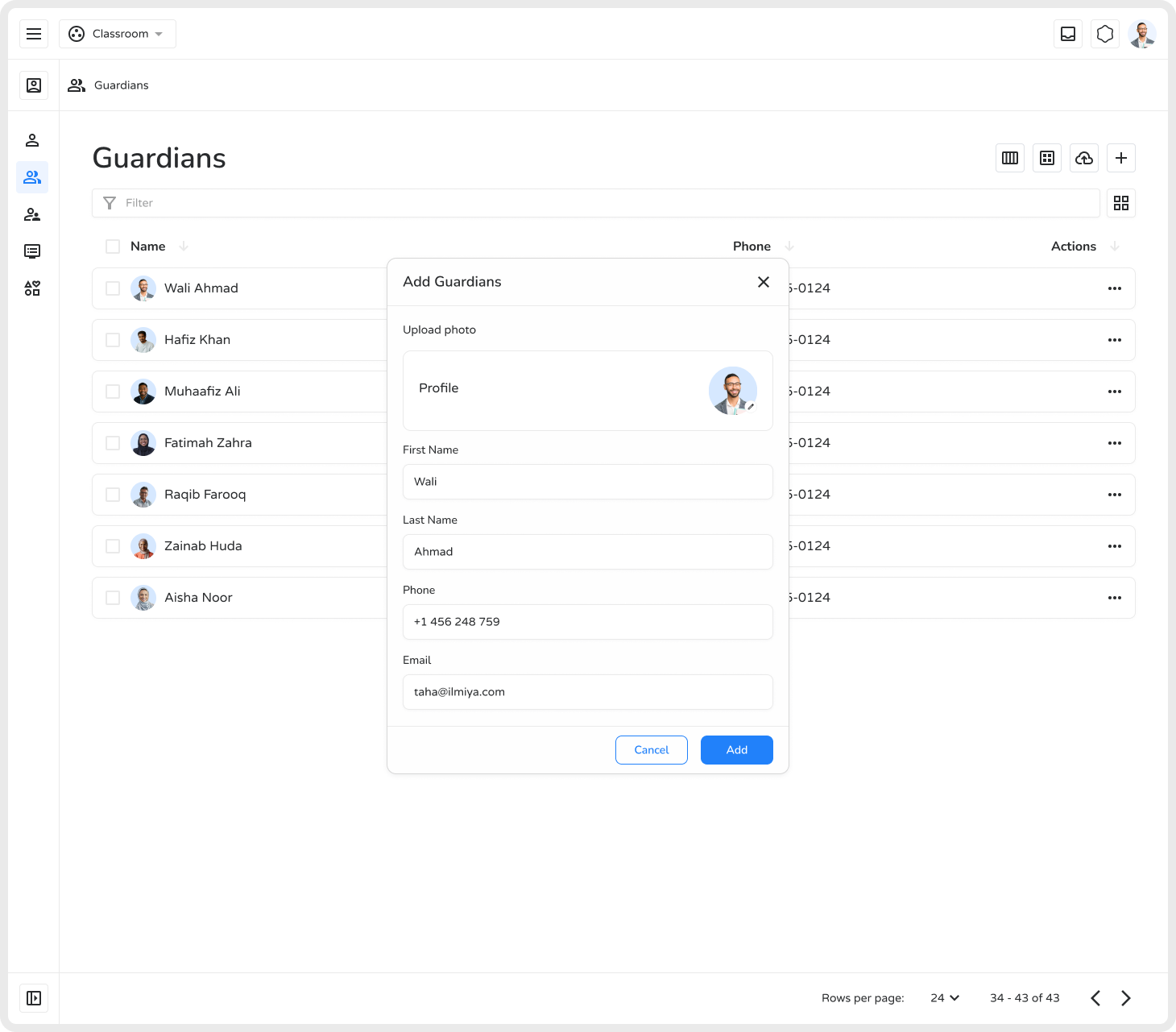This screenshot has width=1176, height=1032.
Task: Tick the checkbox for Aisha Noor
Action: coord(113,598)
